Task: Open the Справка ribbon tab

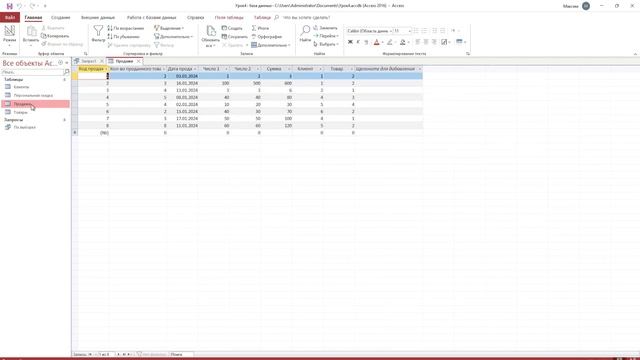Action: (x=196, y=18)
